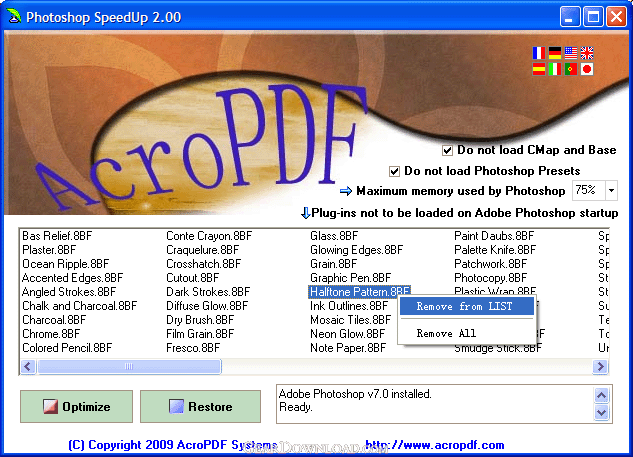This screenshot has width=633, height=457.
Task: Choose Remove All in context menu
Action: 467,333
